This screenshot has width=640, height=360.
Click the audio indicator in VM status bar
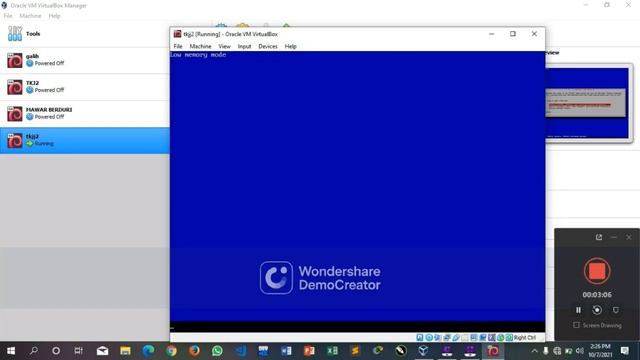(x=437, y=338)
